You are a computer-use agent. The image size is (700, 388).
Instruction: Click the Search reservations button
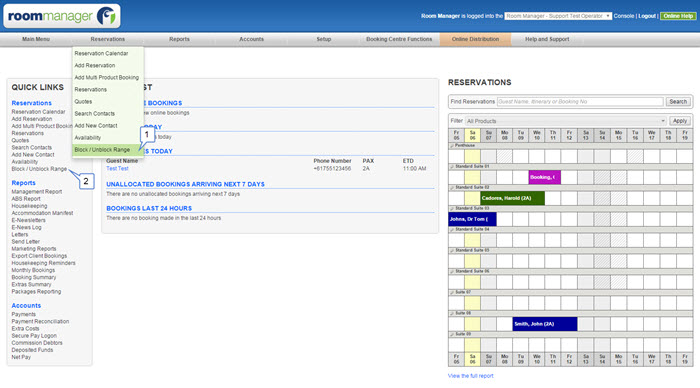678,102
